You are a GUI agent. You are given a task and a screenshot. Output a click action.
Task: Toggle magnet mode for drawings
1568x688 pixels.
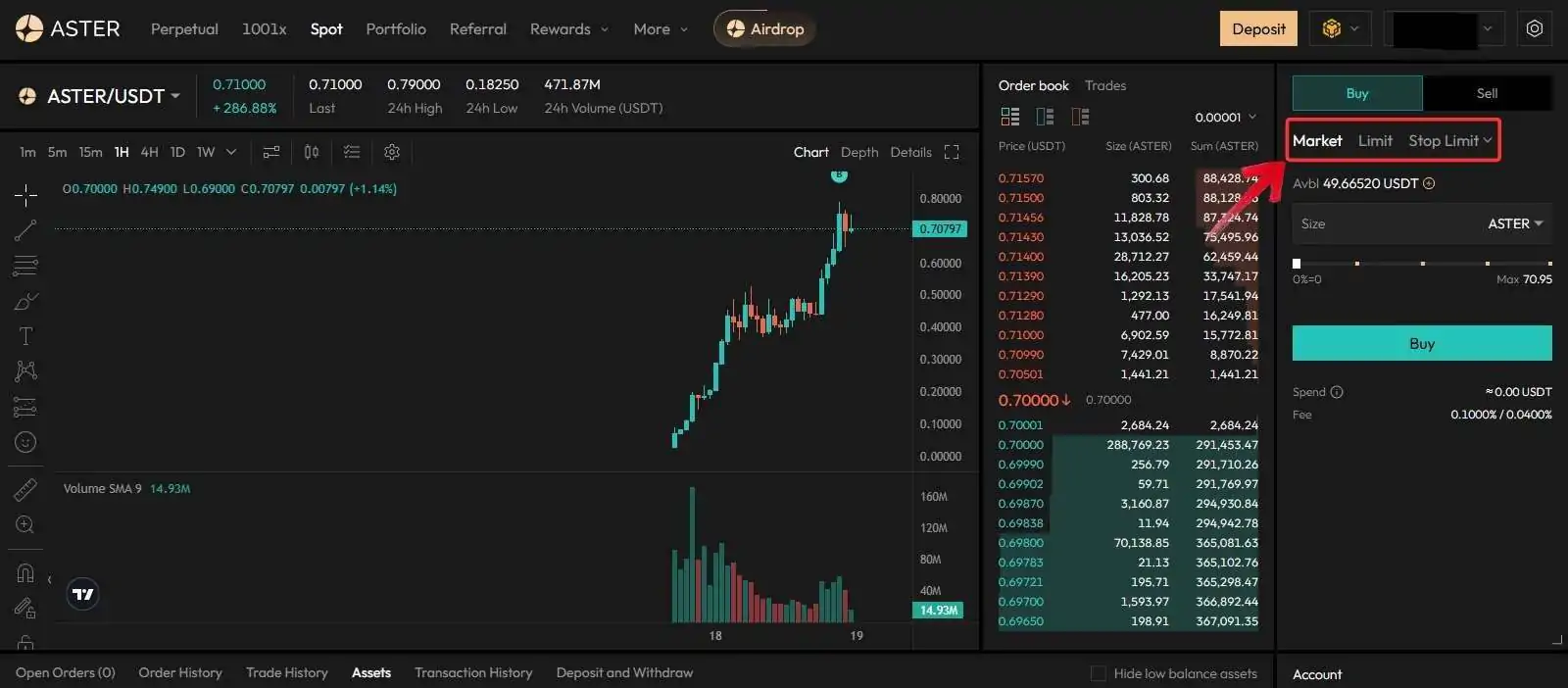click(25, 572)
